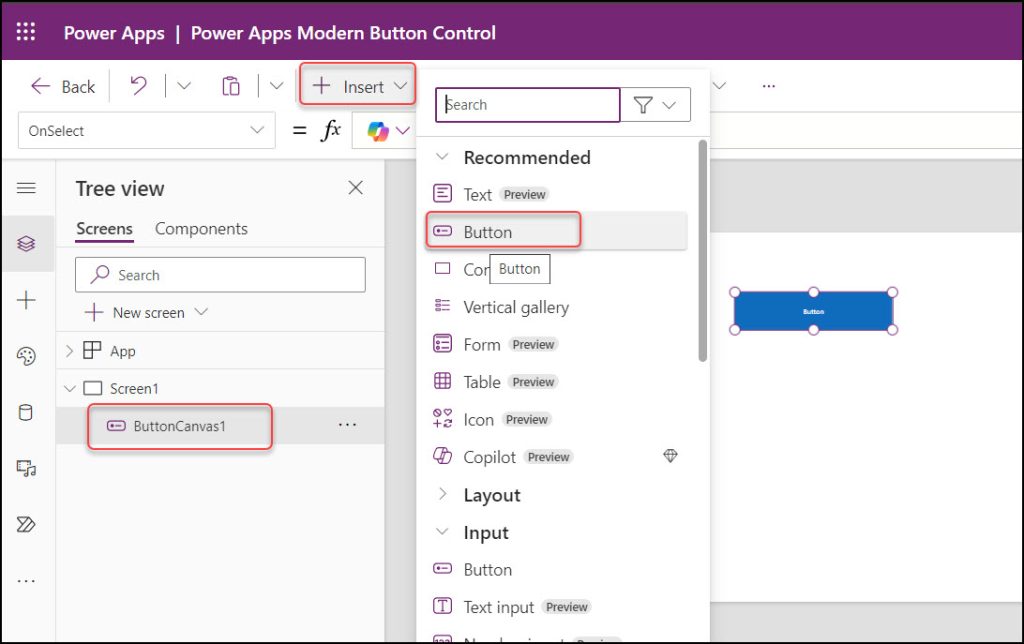Image resolution: width=1024 pixels, height=644 pixels.
Task: Click the fx formula icon
Action: pyautogui.click(x=331, y=131)
